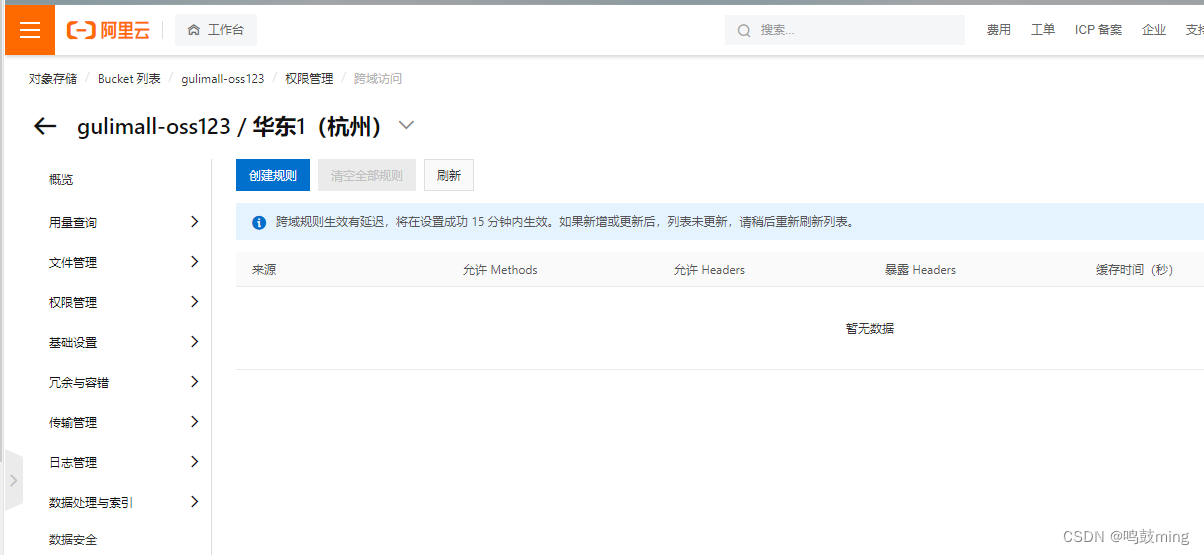Click 对象存储 breadcrumb link
Image resolution: width=1204 pixels, height=555 pixels.
53,79
